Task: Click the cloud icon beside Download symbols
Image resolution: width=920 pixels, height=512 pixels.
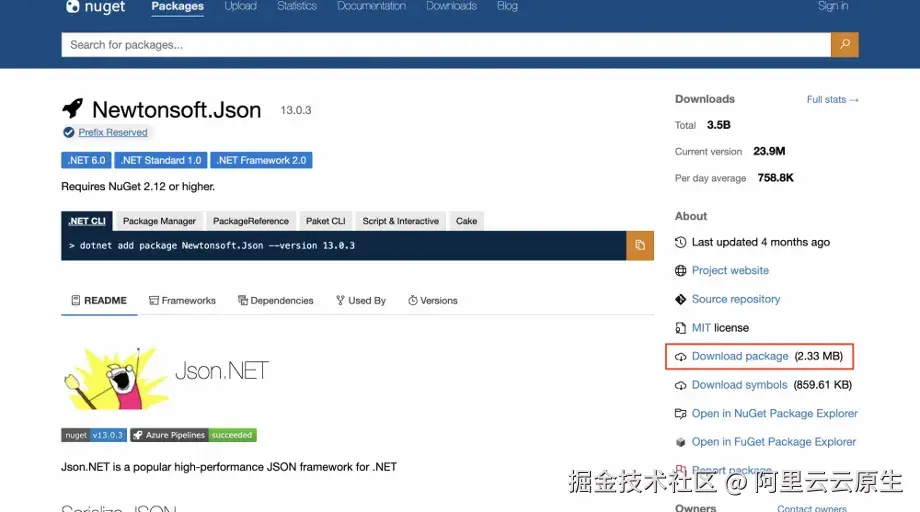Action: tap(680, 385)
